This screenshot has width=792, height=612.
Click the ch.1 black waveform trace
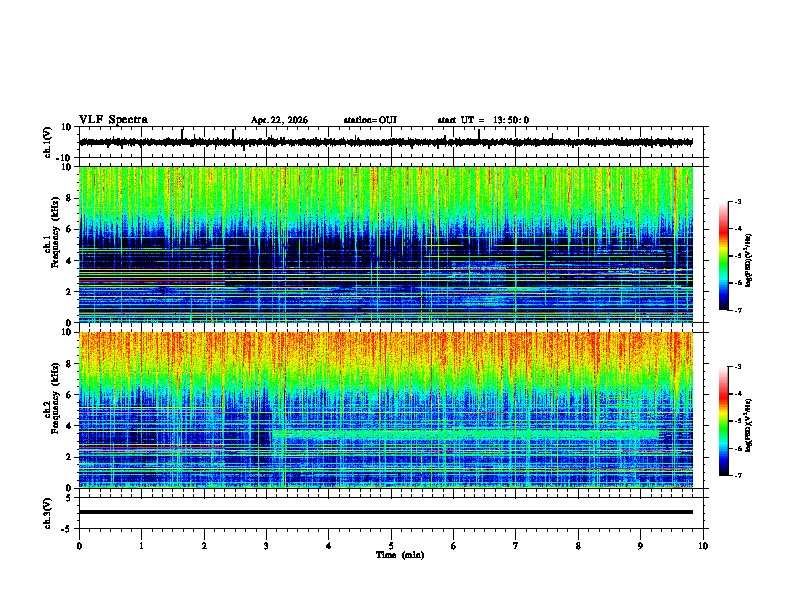(x=386, y=142)
